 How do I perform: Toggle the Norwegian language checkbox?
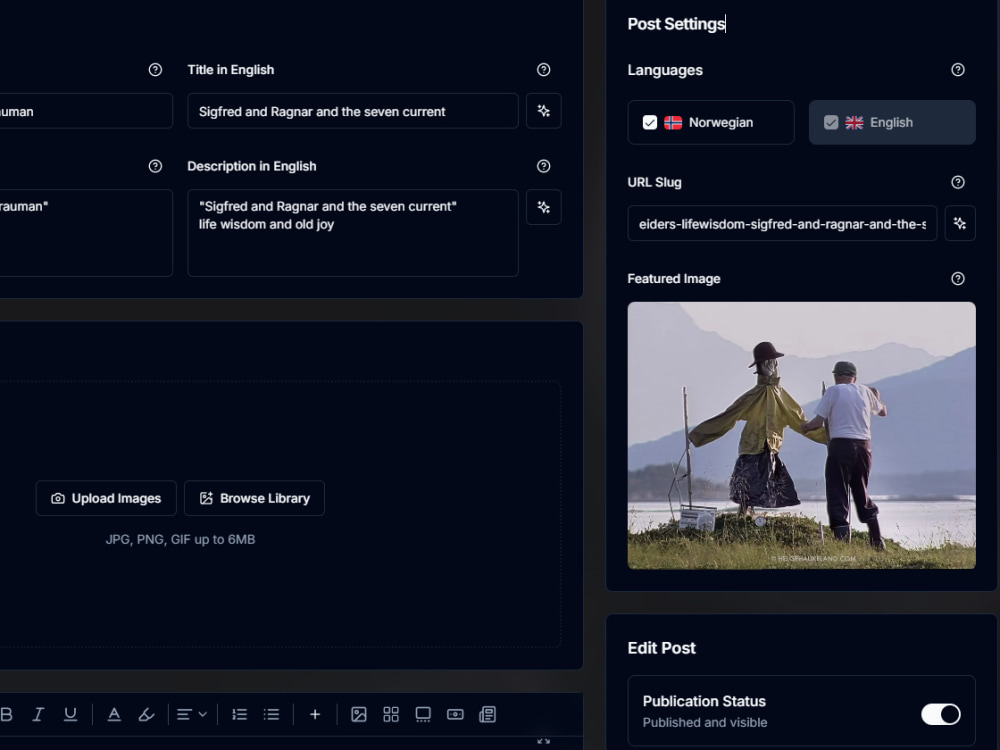click(x=649, y=122)
